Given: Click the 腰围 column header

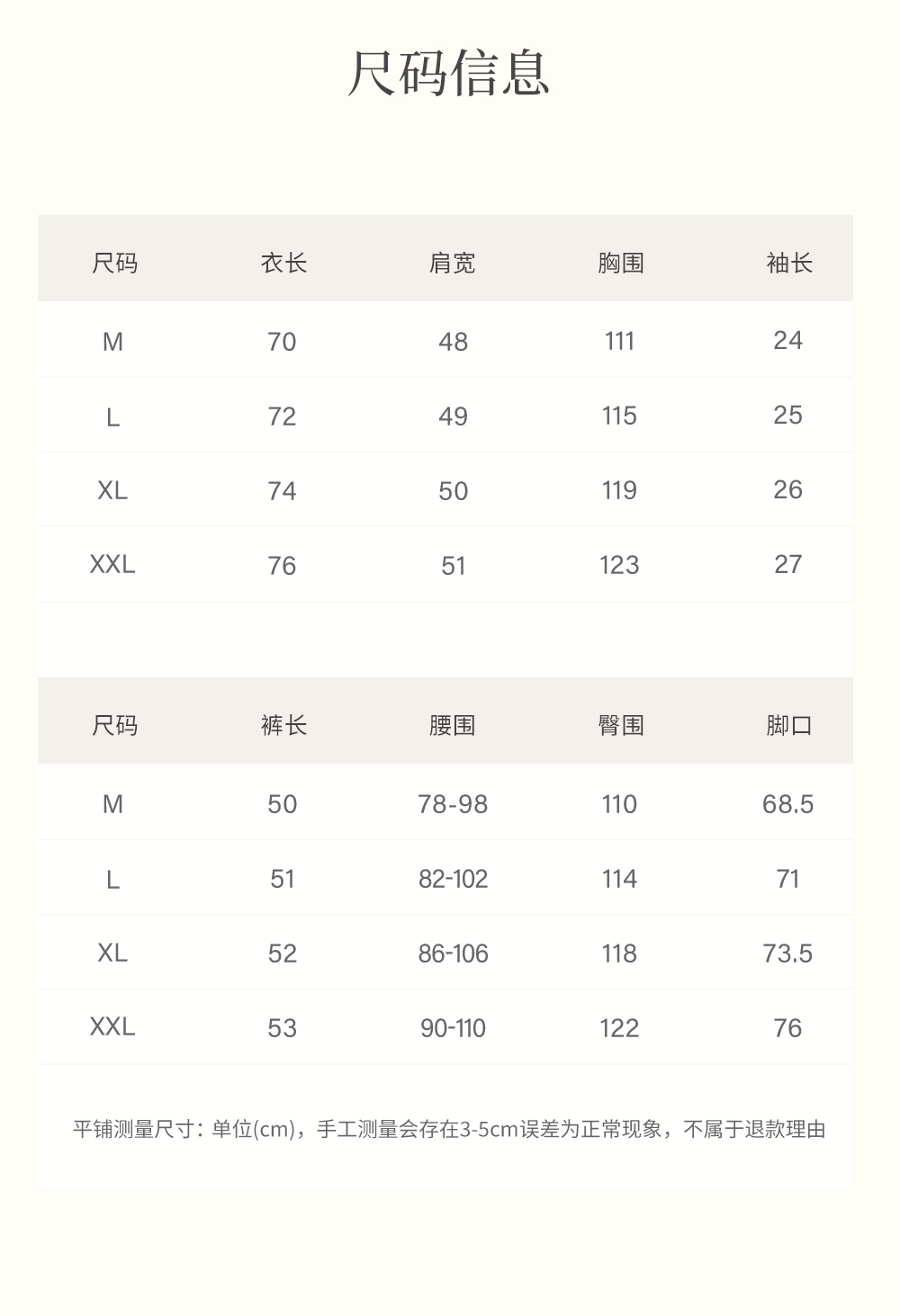Looking at the screenshot, I should (x=452, y=725).
